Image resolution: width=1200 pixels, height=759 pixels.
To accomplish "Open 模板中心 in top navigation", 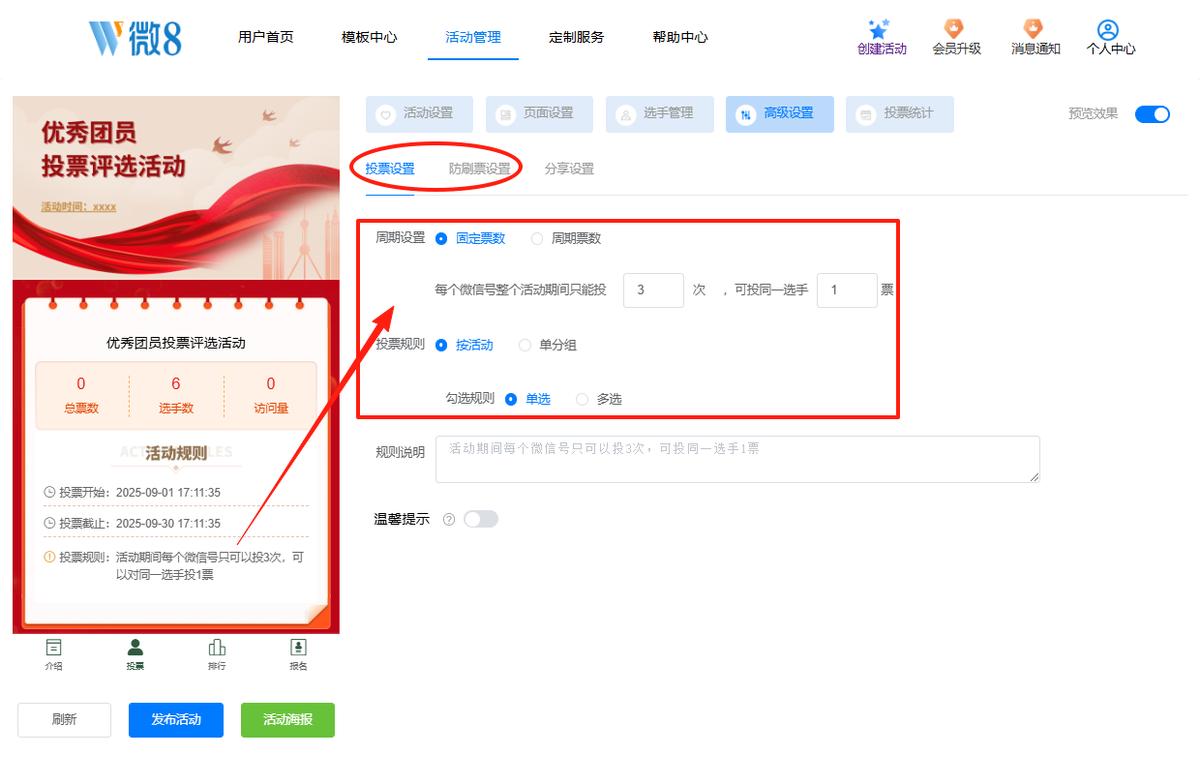I will pyautogui.click(x=369, y=38).
